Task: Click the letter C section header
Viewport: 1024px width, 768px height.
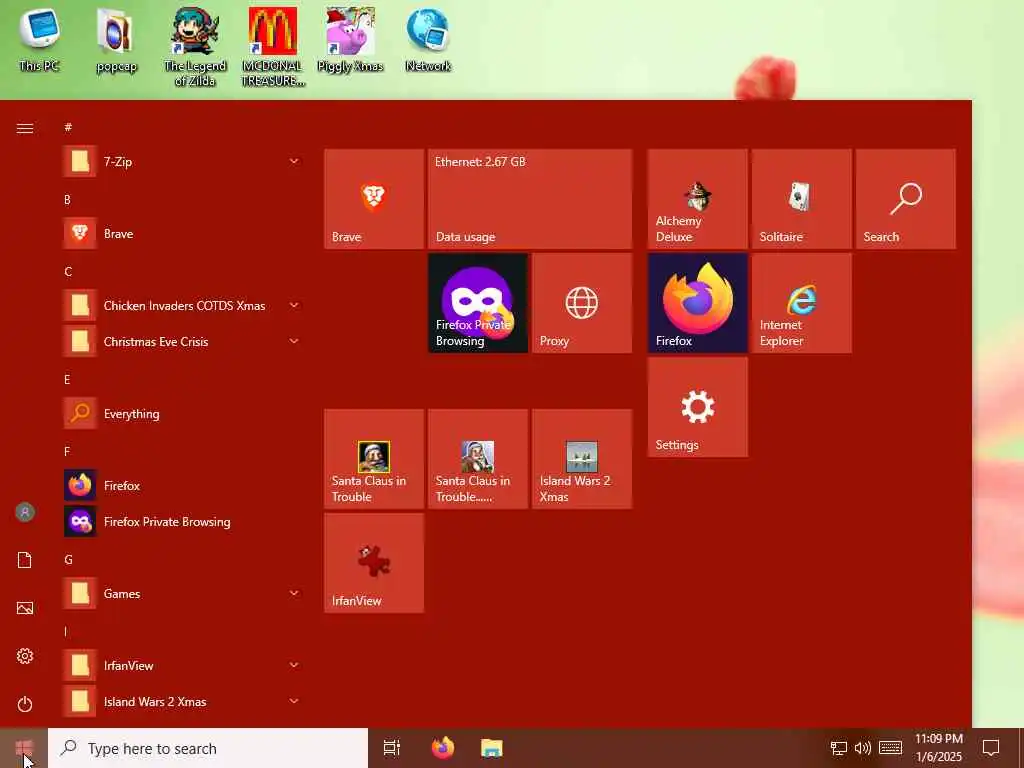Action: [68, 271]
